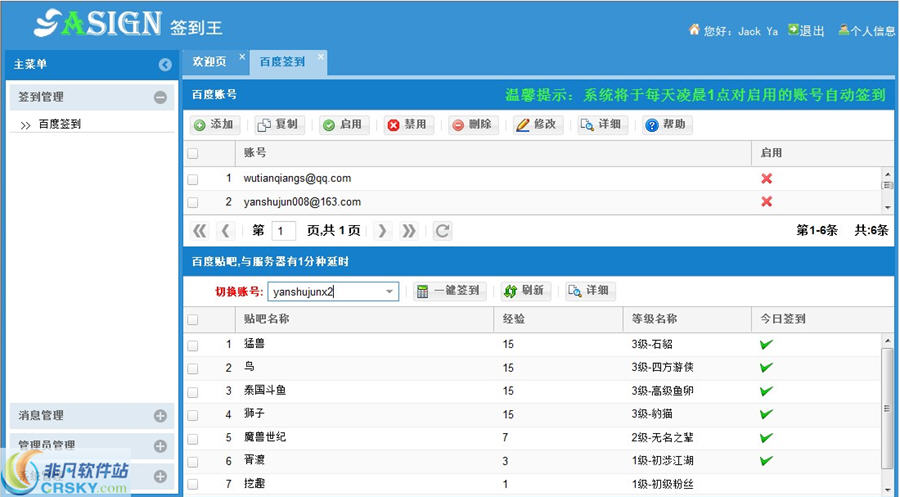
Task: Expand the 消息管理 section
Action: point(160,416)
